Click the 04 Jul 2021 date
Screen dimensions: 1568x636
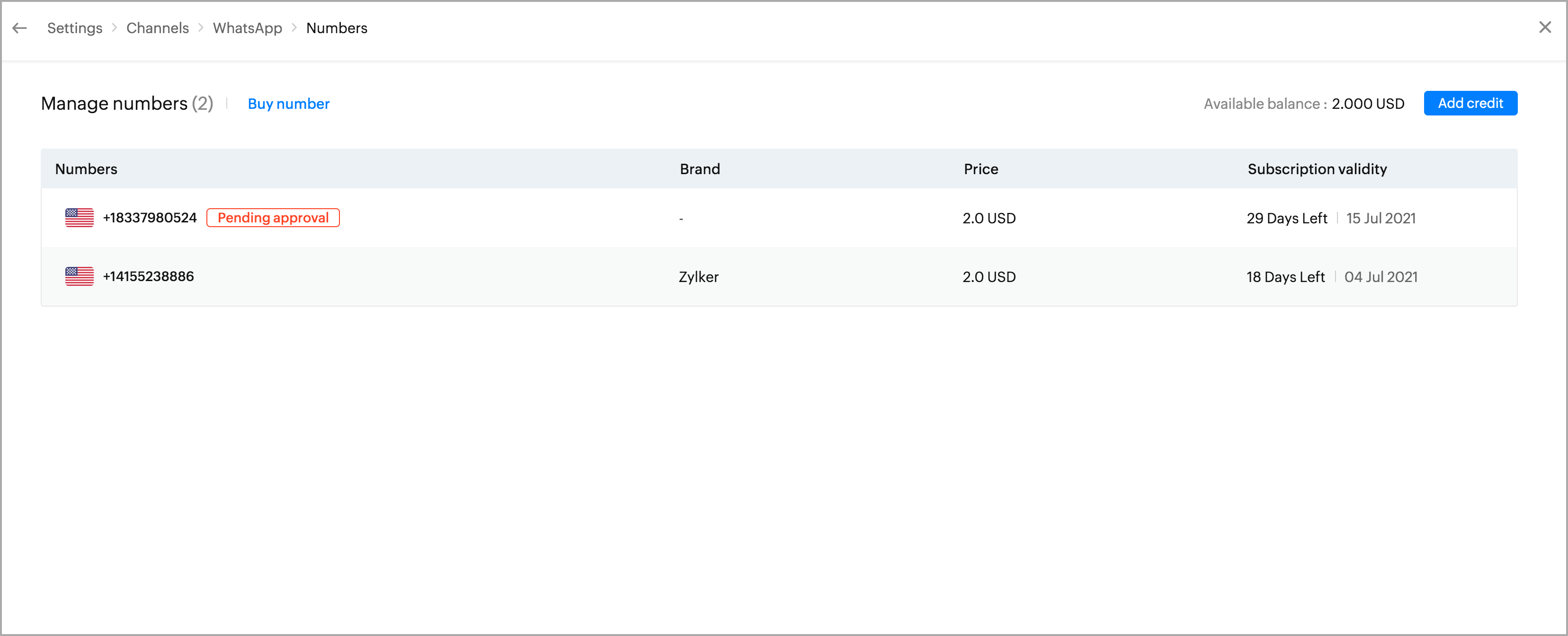click(1381, 277)
